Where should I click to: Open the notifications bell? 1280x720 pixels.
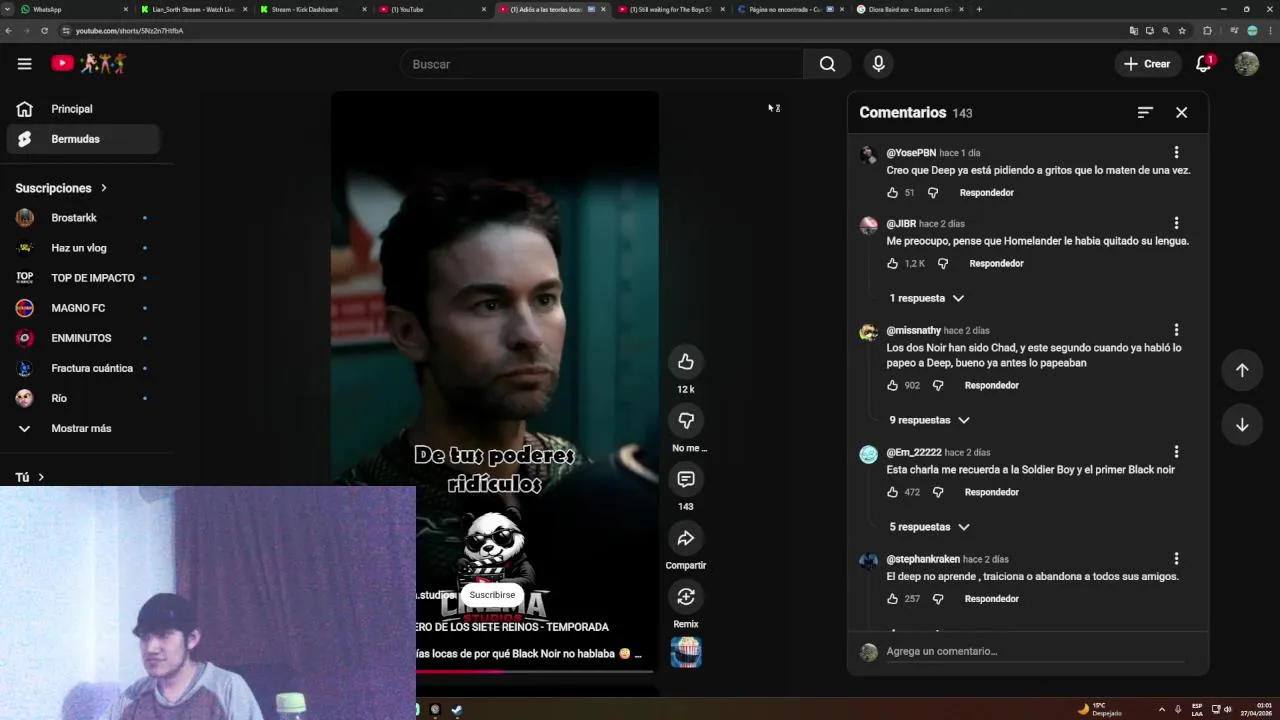1204,64
